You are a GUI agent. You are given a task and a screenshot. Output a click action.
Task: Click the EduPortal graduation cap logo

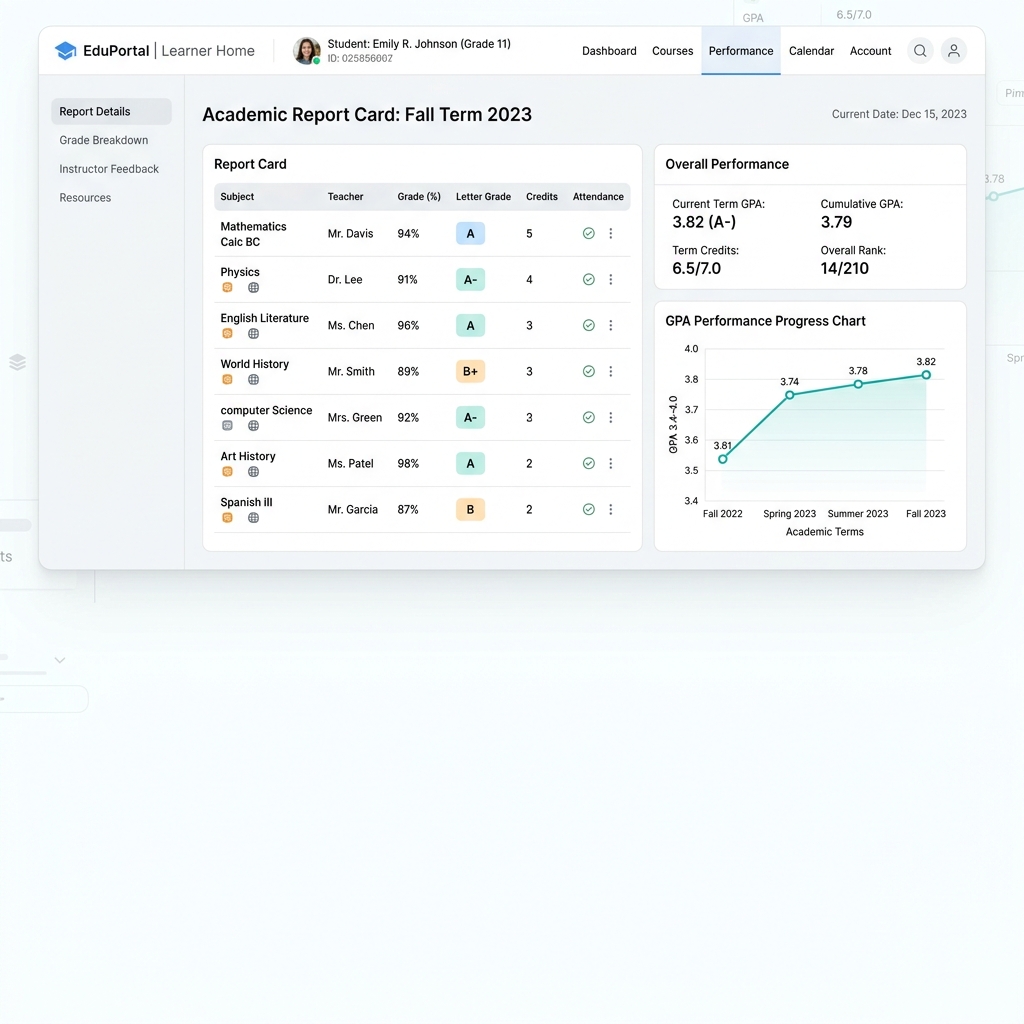(65, 51)
